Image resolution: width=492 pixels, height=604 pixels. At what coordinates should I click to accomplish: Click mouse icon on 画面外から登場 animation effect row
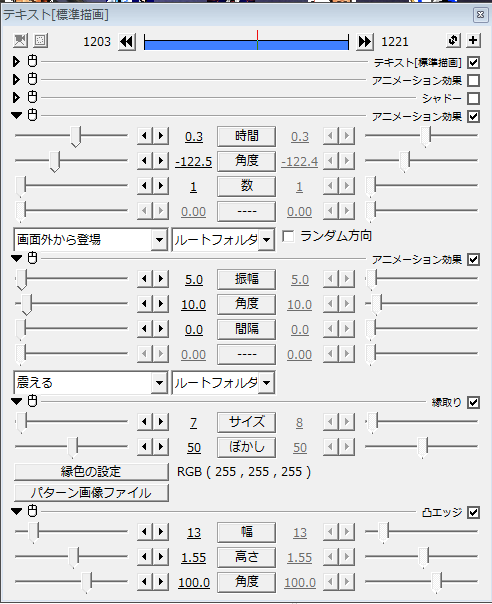click(33, 115)
